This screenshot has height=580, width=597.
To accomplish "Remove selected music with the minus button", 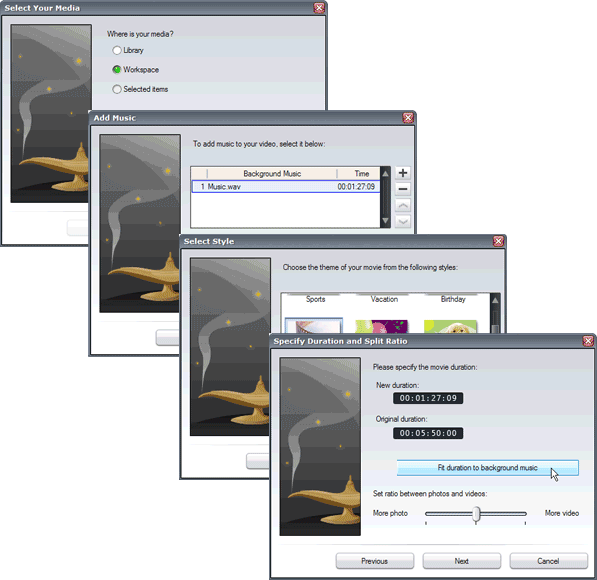I will (x=402, y=189).
